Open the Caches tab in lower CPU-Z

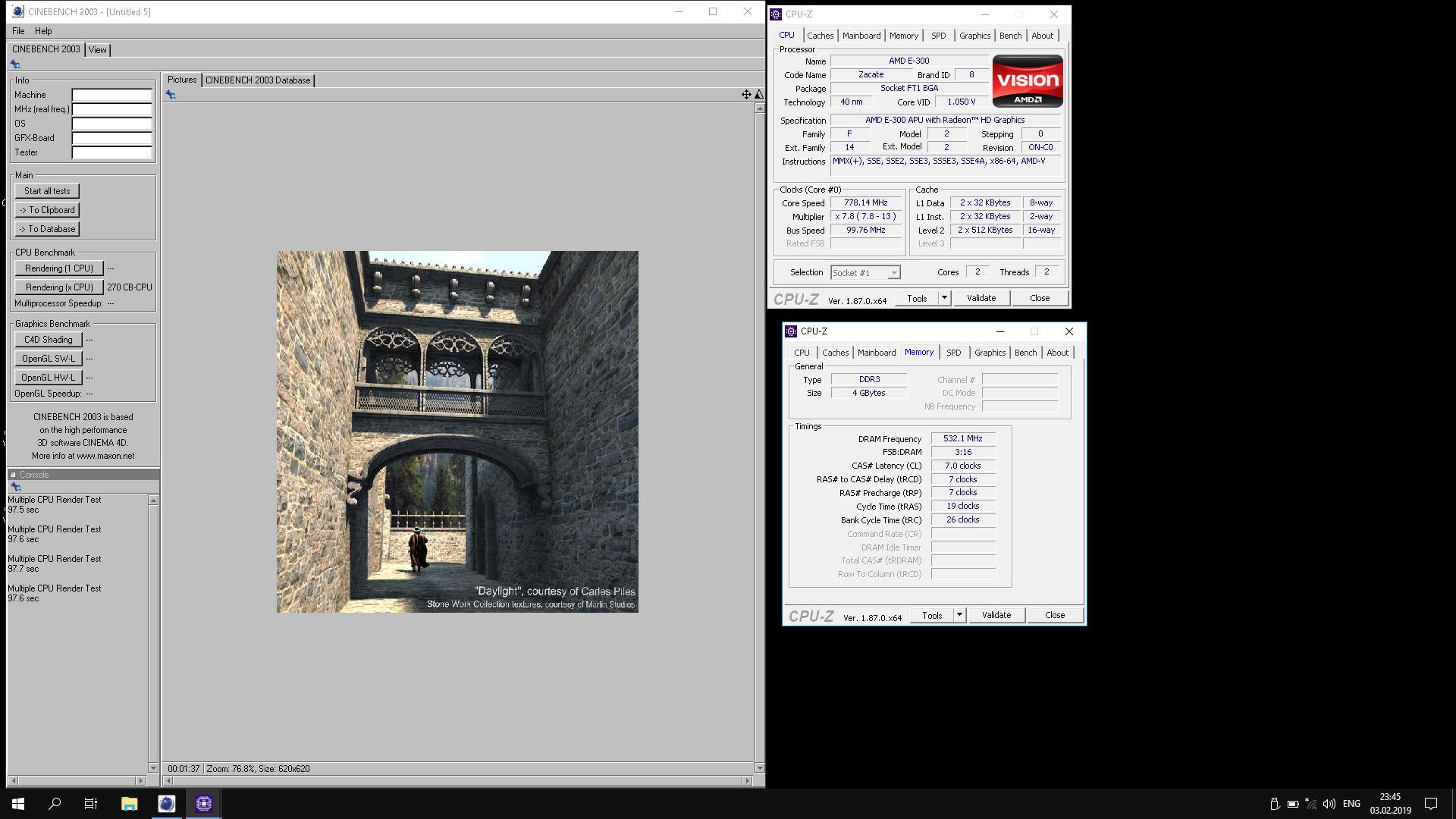(x=835, y=353)
